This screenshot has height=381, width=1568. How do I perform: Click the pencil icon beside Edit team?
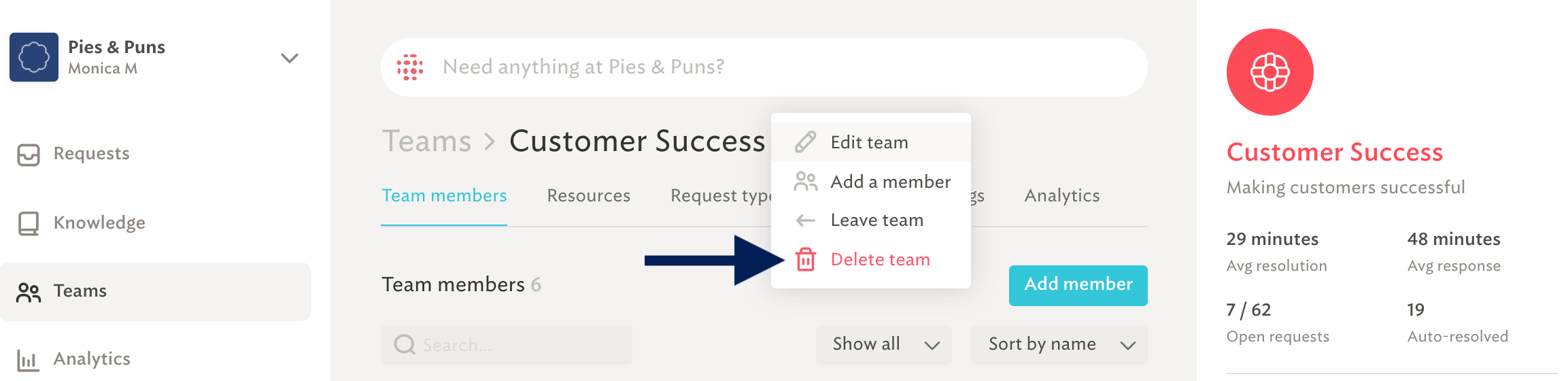[x=806, y=142]
